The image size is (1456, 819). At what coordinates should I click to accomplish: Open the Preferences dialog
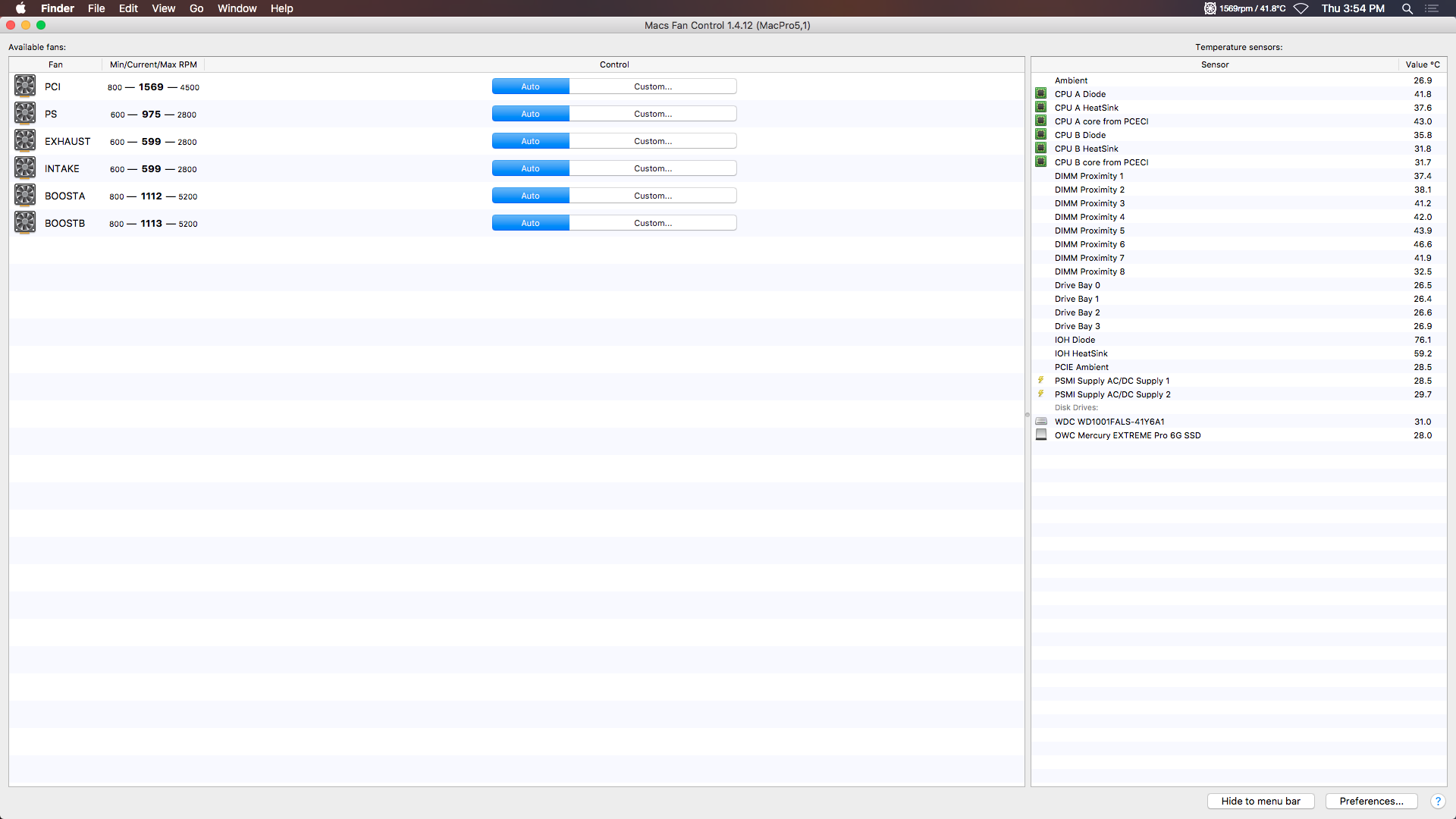click(x=1371, y=802)
